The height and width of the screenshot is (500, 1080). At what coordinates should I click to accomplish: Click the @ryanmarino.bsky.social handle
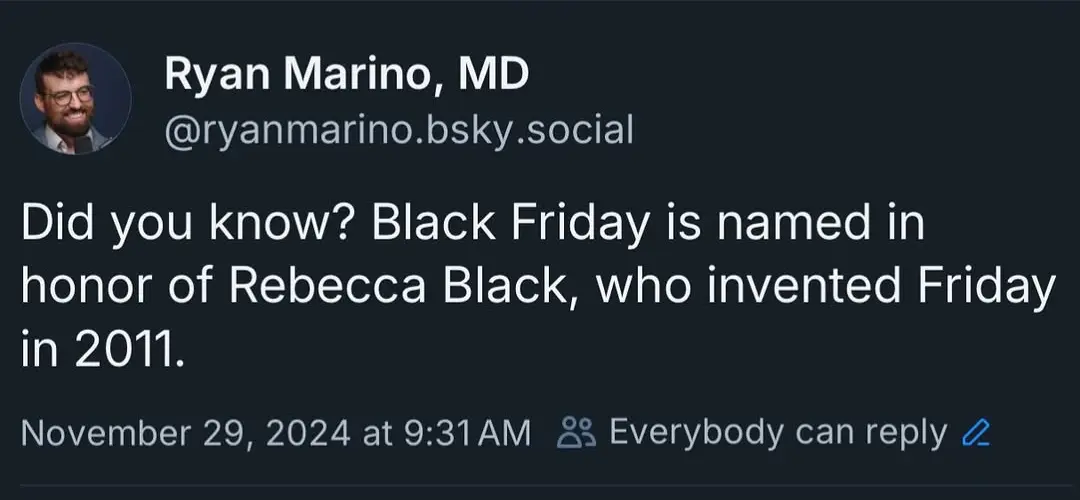click(398, 129)
